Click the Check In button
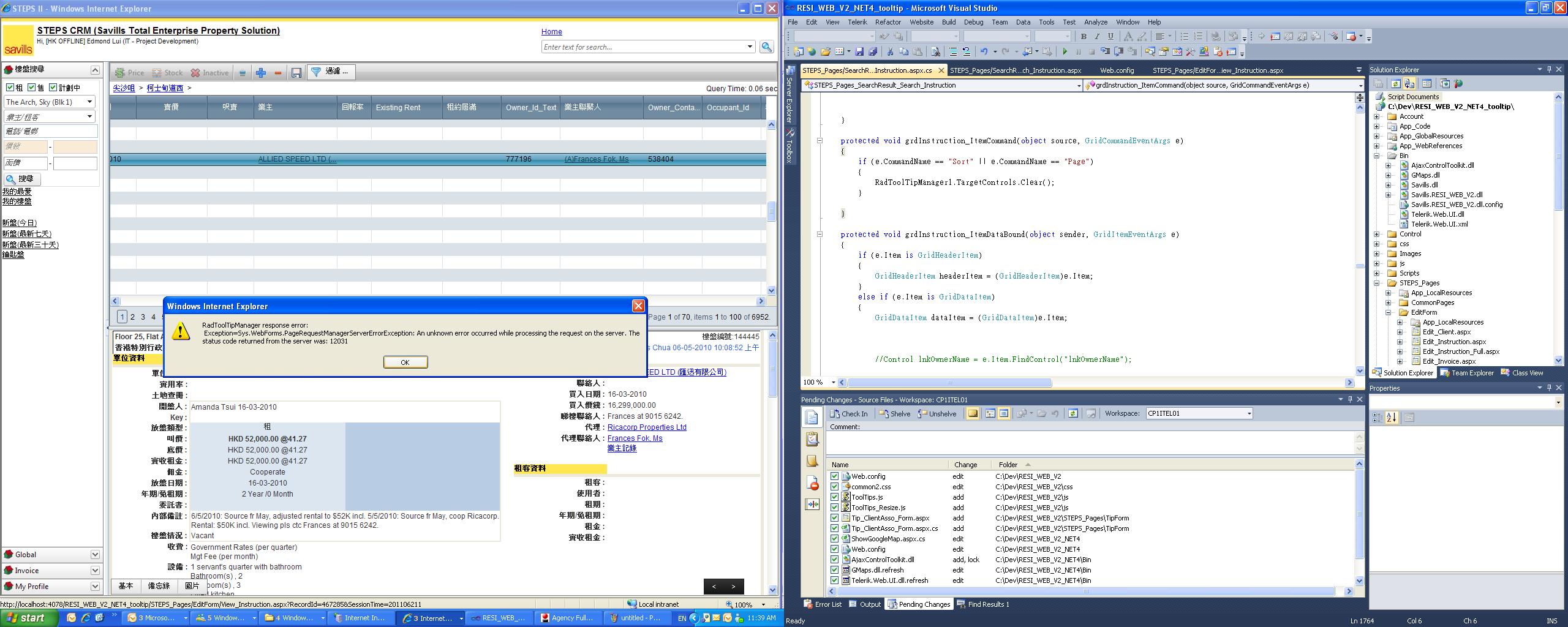Image resolution: width=1568 pixels, height=627 pixels. click(x=849, y=414)
